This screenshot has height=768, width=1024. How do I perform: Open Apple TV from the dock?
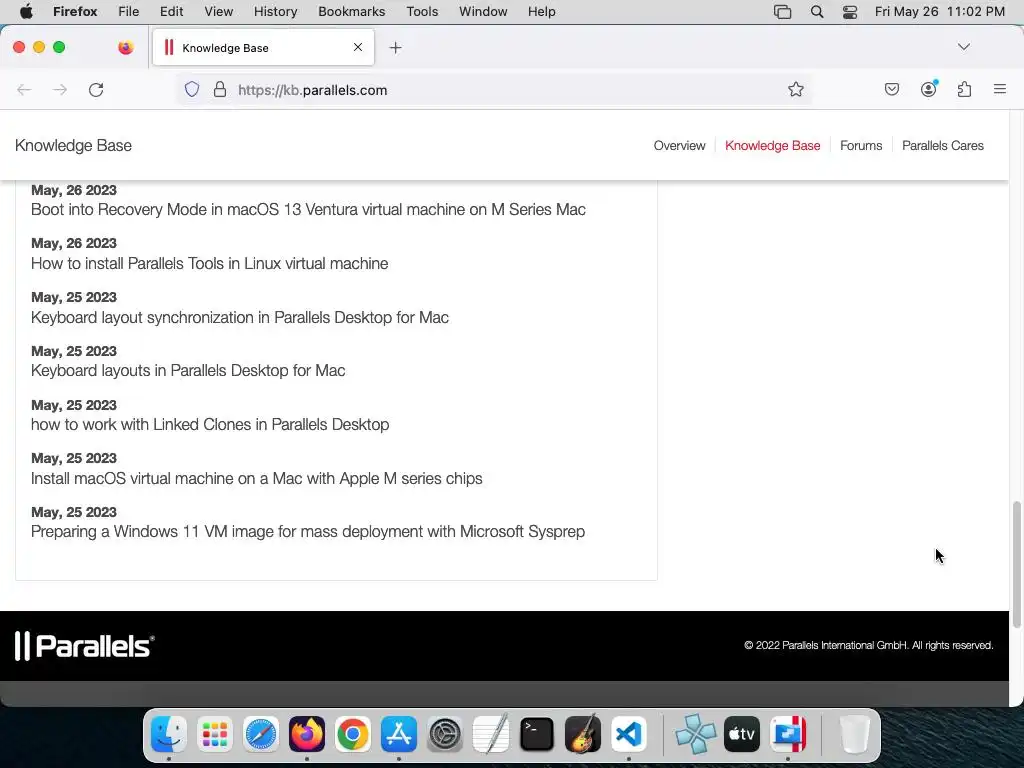(x=742, y=734)
